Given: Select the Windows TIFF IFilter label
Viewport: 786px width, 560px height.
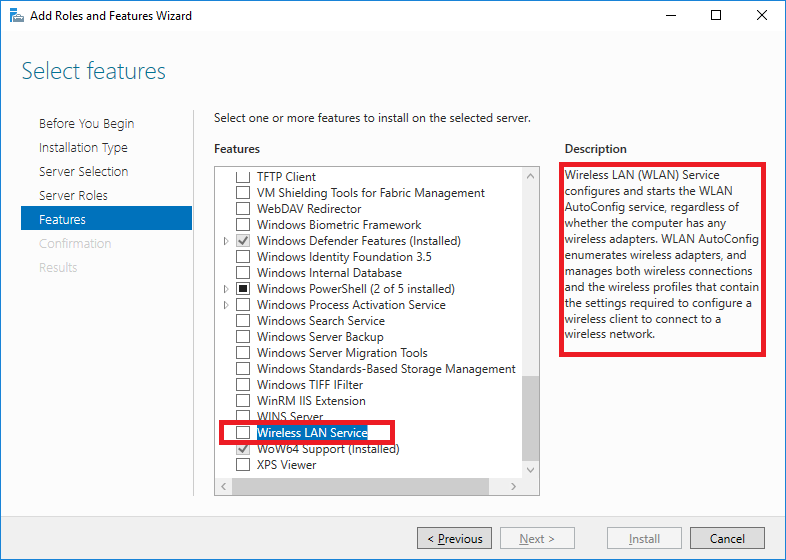Looking at the screenshot, I should 310,385.
